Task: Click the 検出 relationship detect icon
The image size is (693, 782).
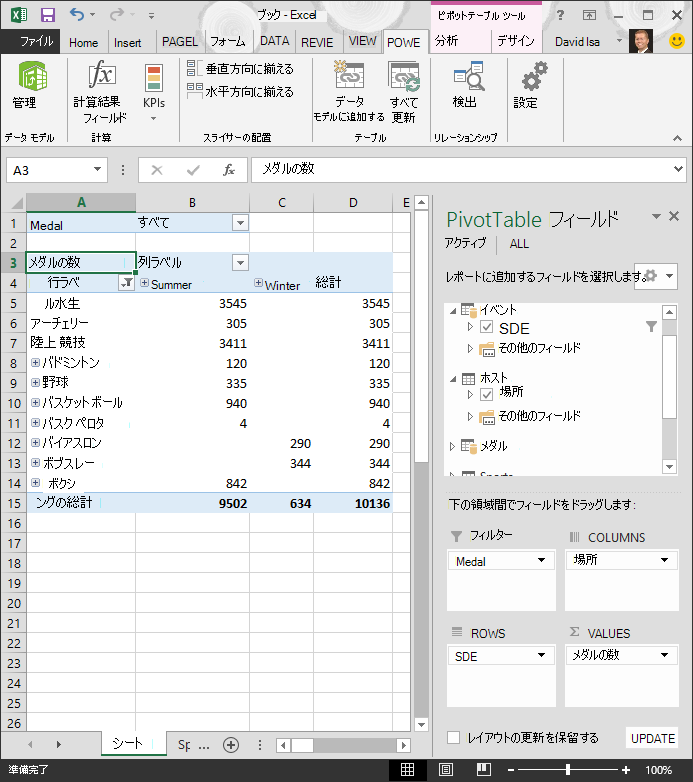Action: coord(469,76)
